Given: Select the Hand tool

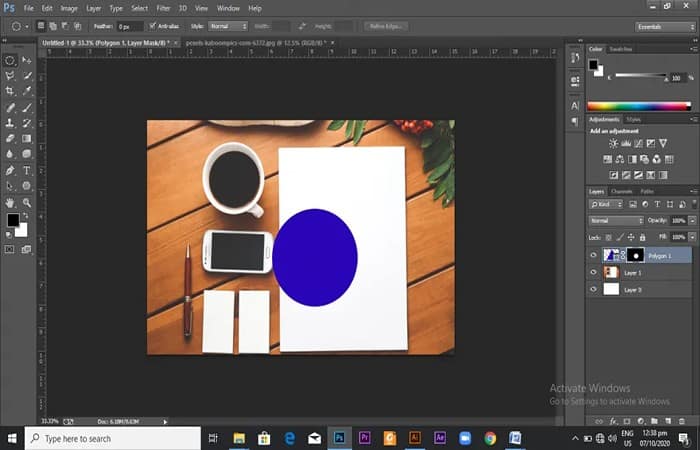Looking at the screenshot, I should tap(10, 203).
